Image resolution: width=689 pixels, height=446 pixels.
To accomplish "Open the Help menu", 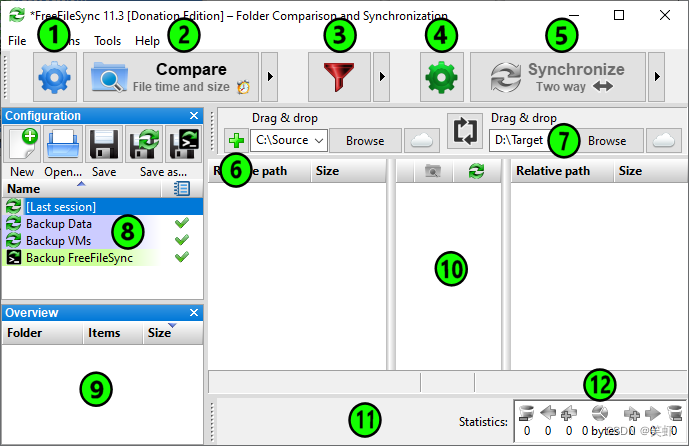I will [x=147, y=41].
